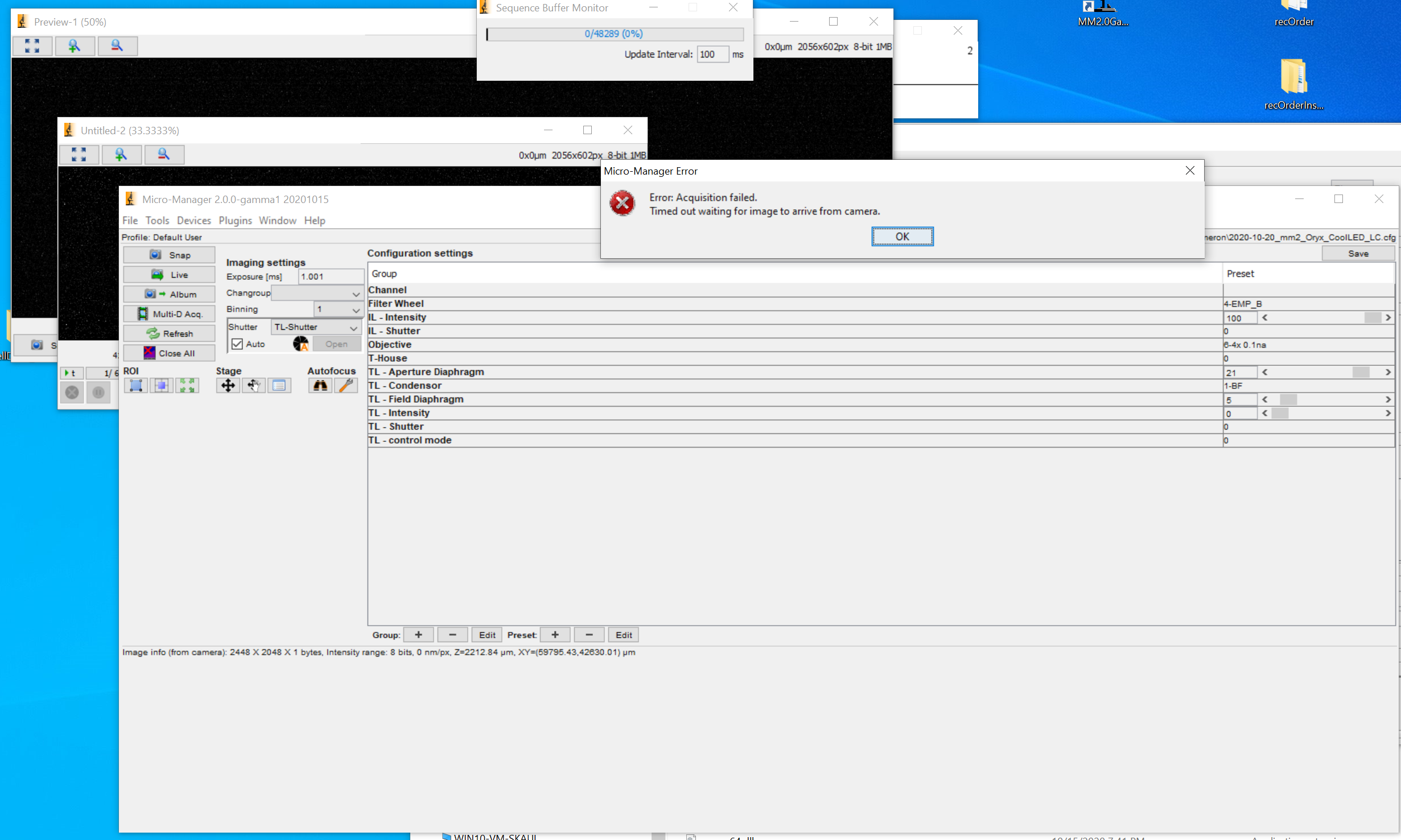This screenshot has width=1401, height=840.
Task: Click the IL - Intensity value field
Action: pyautogui.click(x=1241, y=318)
